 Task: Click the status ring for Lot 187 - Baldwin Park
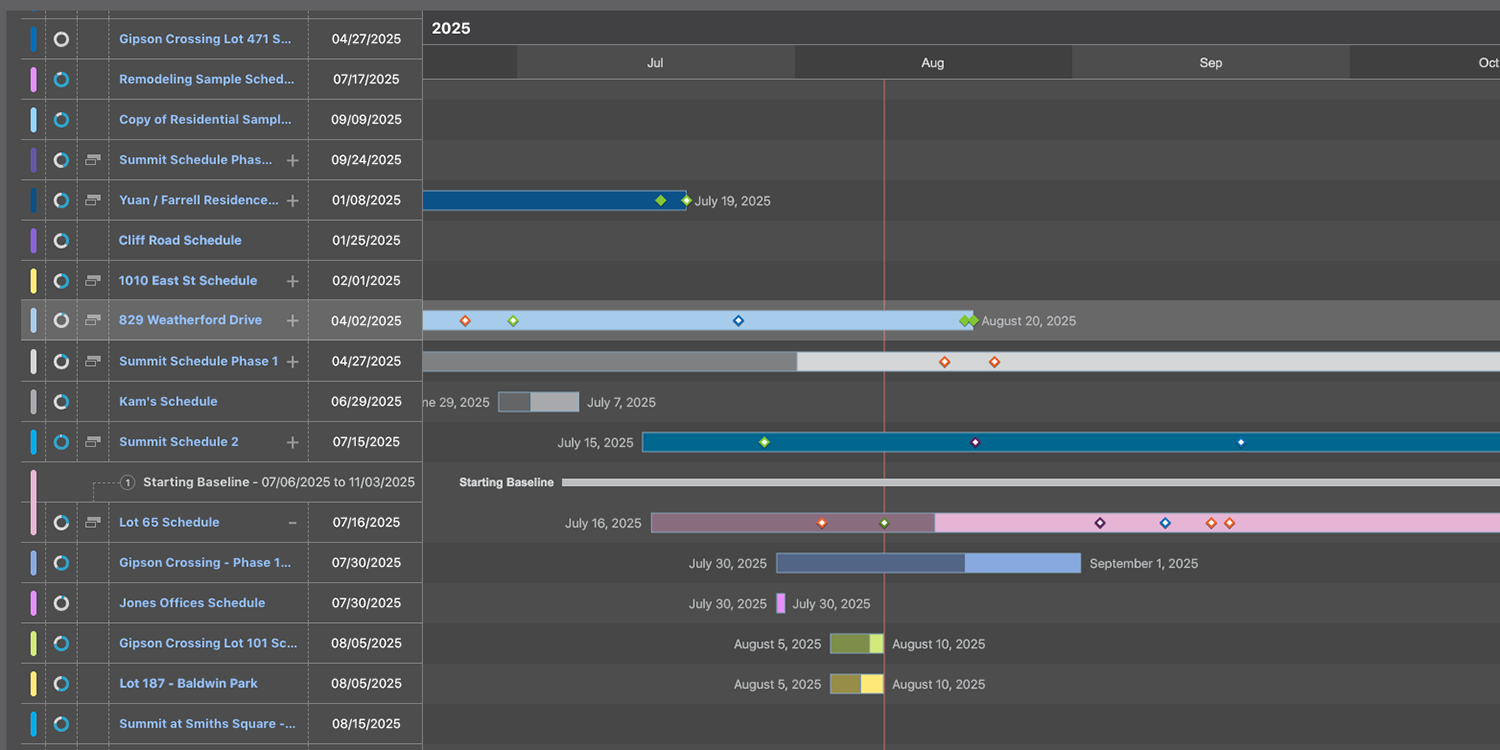pyautogui.click(x=61, y=683)
